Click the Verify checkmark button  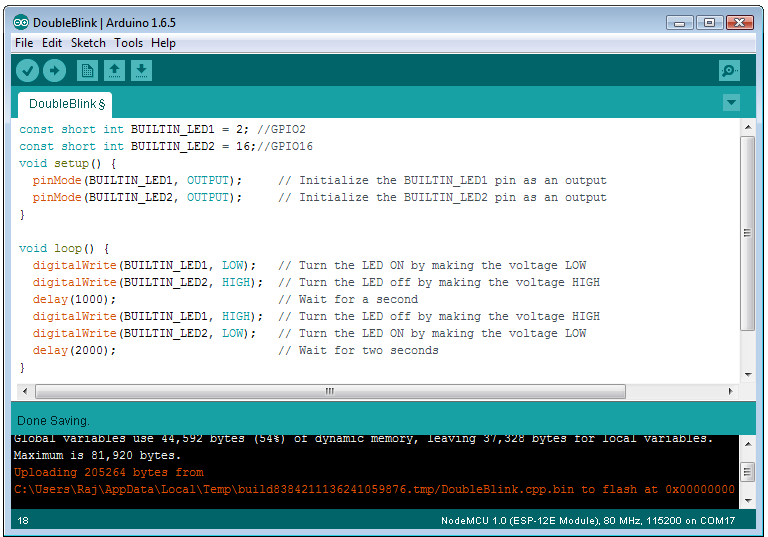[x=27, y=71]
